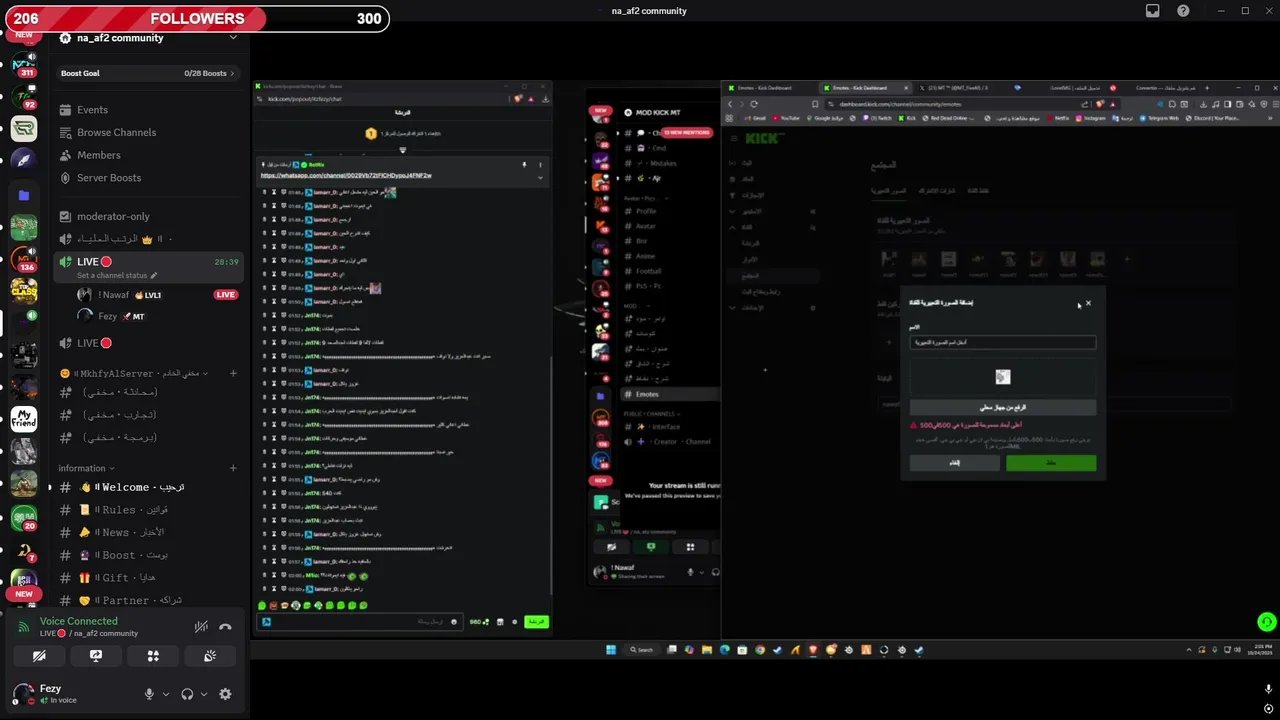Open User Settings gear icon
The height and width of the screenshot is (720, 1280).
pos(225,694)
